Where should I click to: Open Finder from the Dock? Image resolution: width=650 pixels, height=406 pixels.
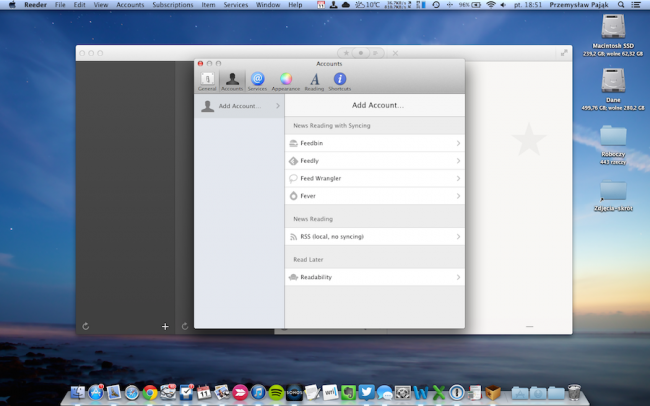point(78,392)
